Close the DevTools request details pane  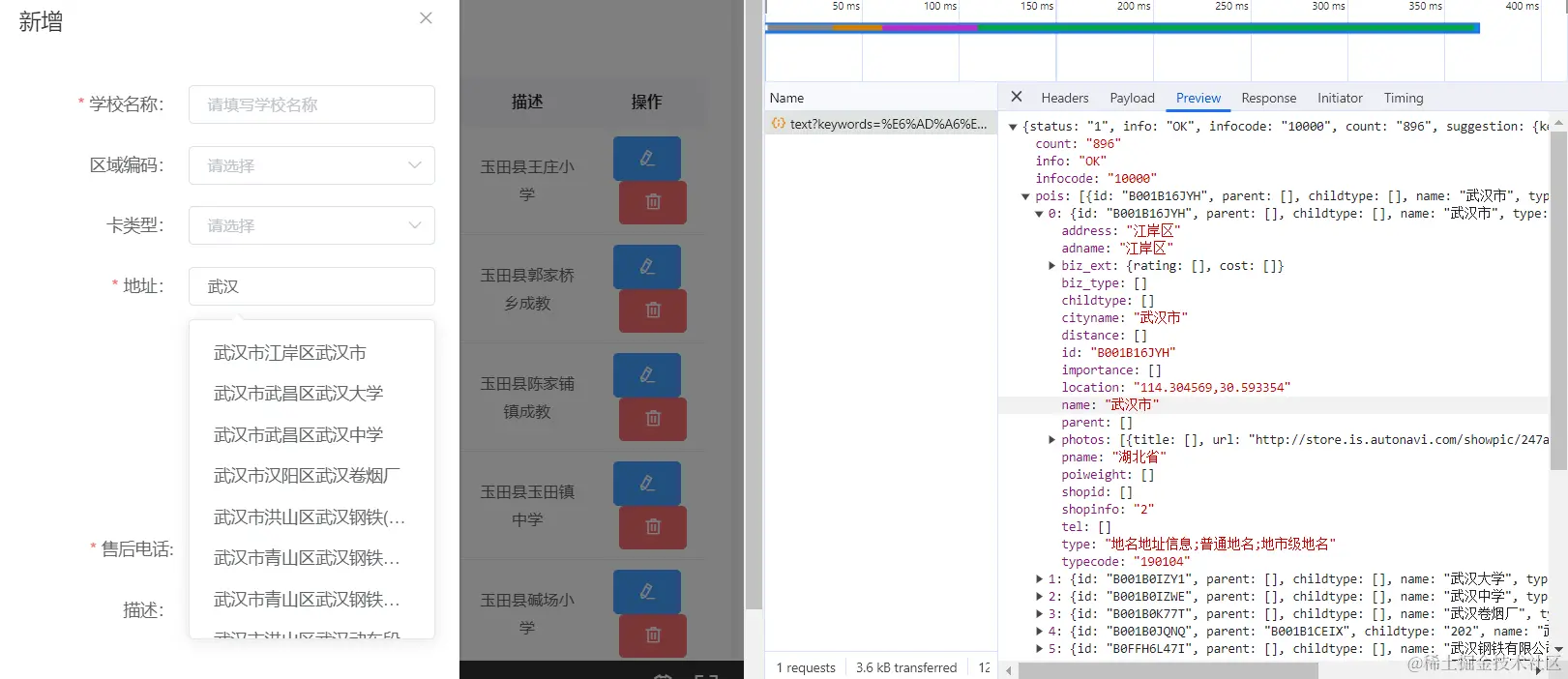click(1016, 97)
